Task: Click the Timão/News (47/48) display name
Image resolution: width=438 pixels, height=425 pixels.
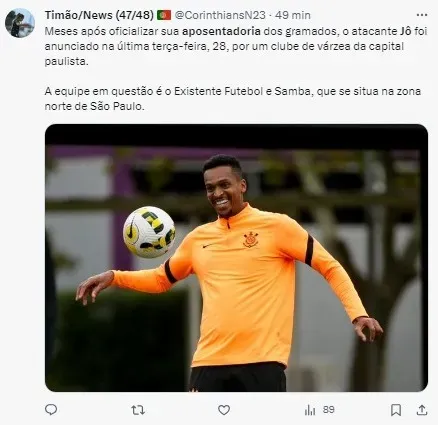Action: [x=99, y=15]
